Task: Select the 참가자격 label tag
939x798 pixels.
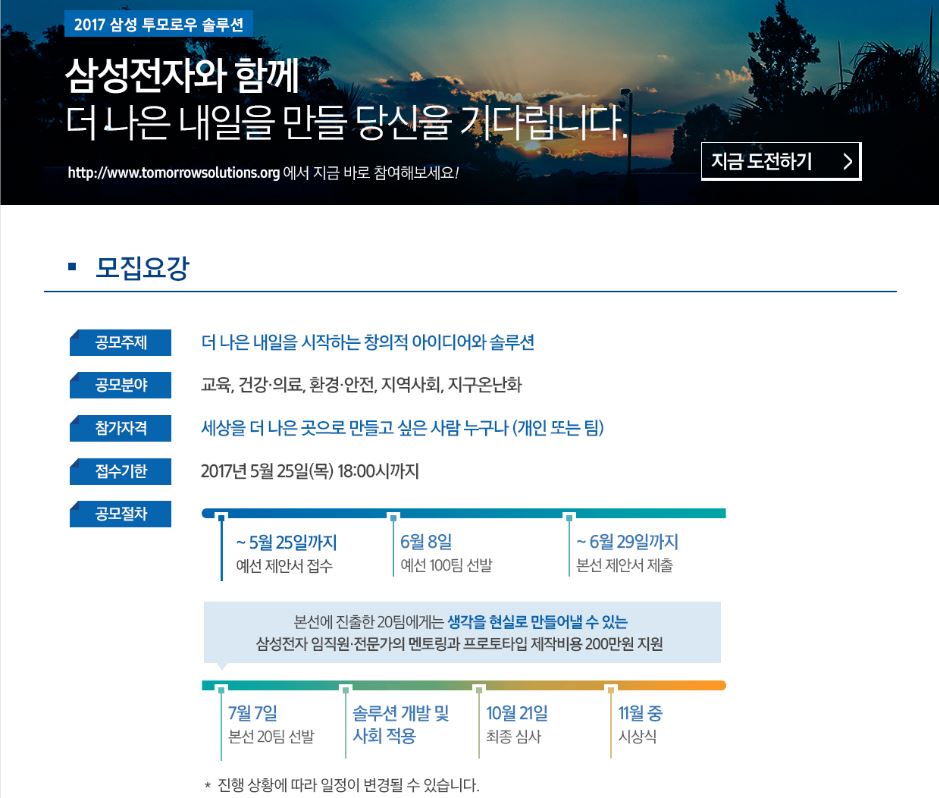Action: [x=120, y=428]
